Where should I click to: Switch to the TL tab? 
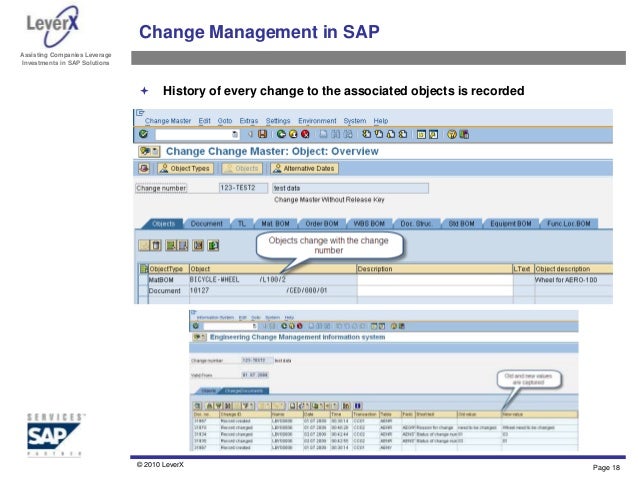(x=242, y=223)
